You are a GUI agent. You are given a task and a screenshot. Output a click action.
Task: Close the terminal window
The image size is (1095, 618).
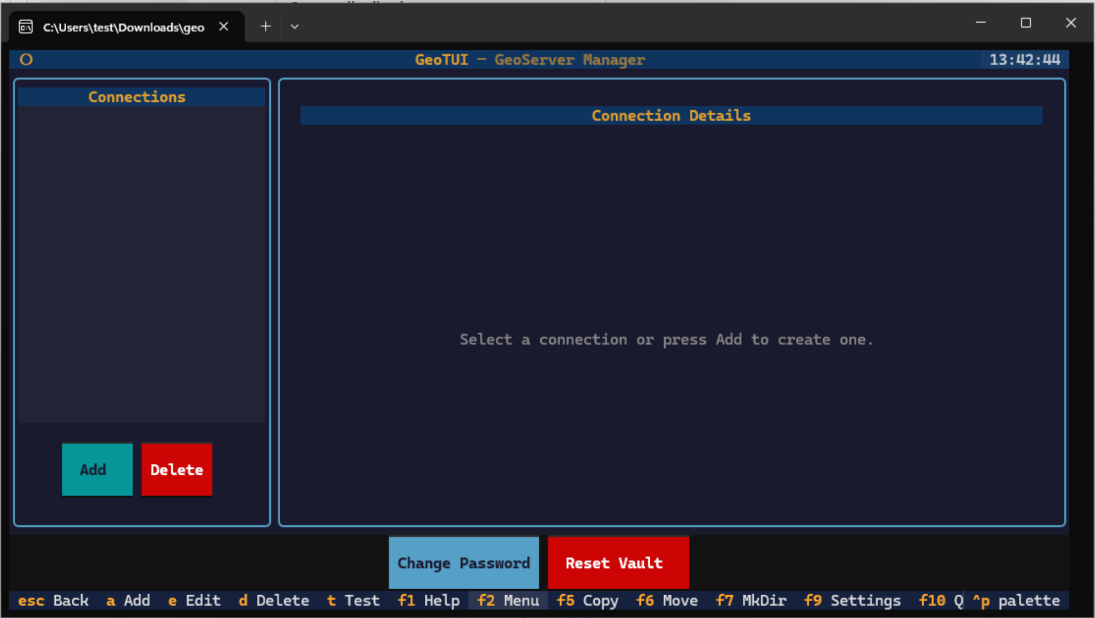[1071, 22]
